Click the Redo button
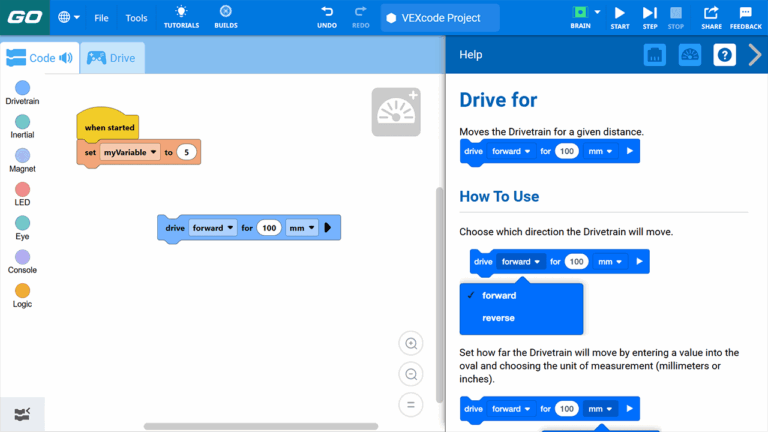768x432 pixels. click(360, 17)
